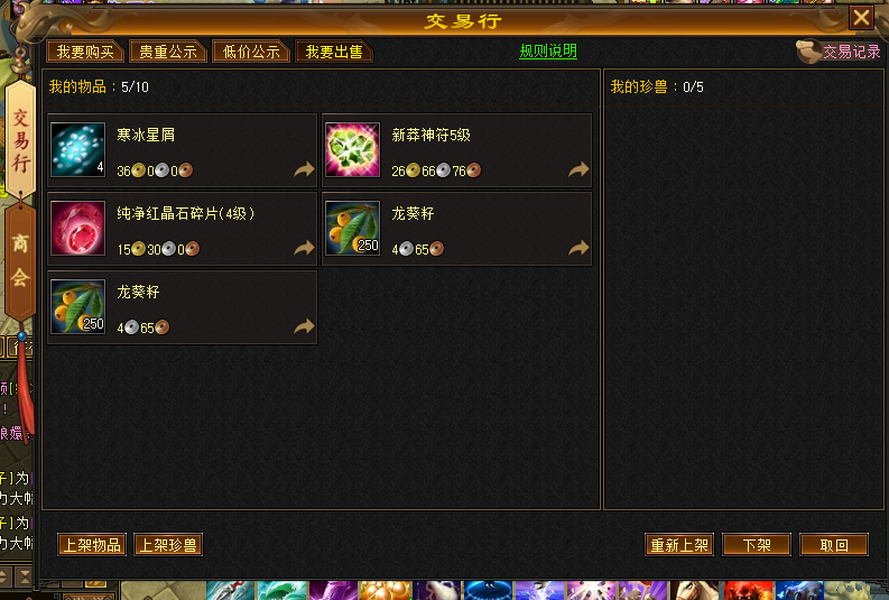Click the 下架 button

756,545
